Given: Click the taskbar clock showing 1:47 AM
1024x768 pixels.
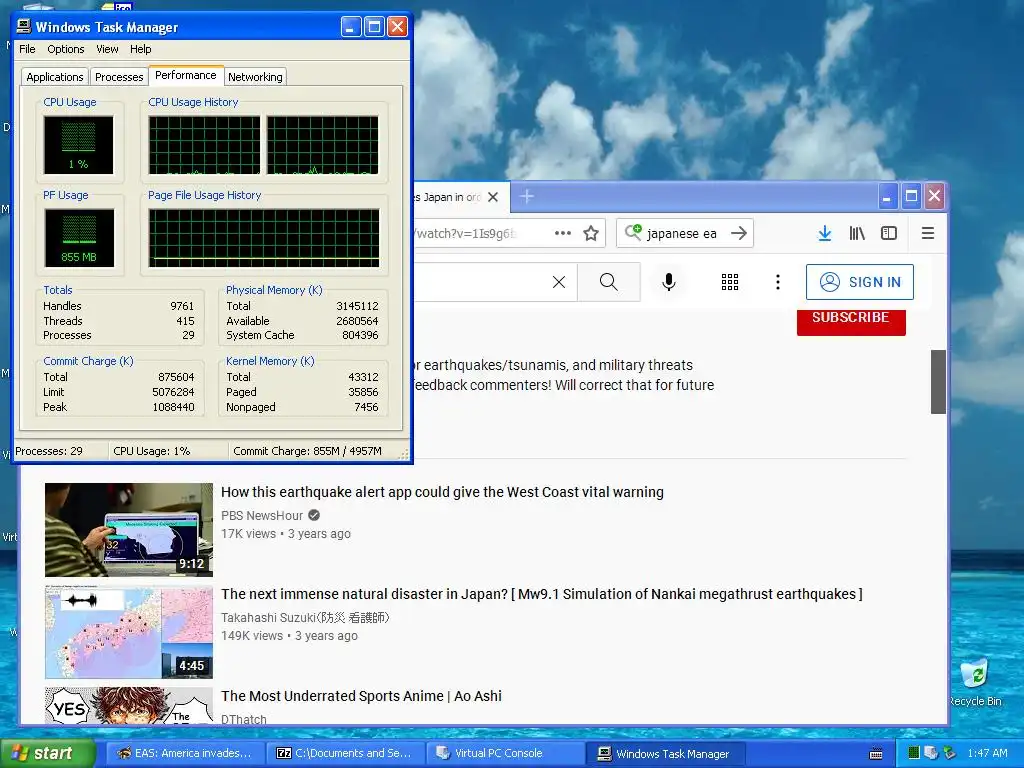Looking at the screenshot, I should point(987,754).
